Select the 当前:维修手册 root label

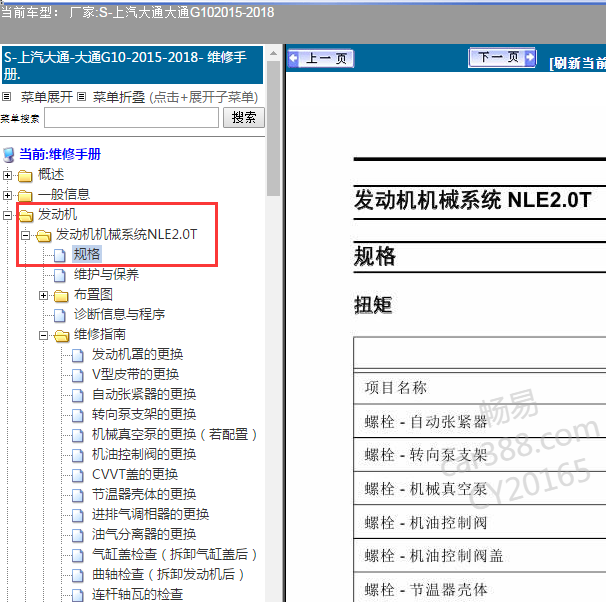60,154
